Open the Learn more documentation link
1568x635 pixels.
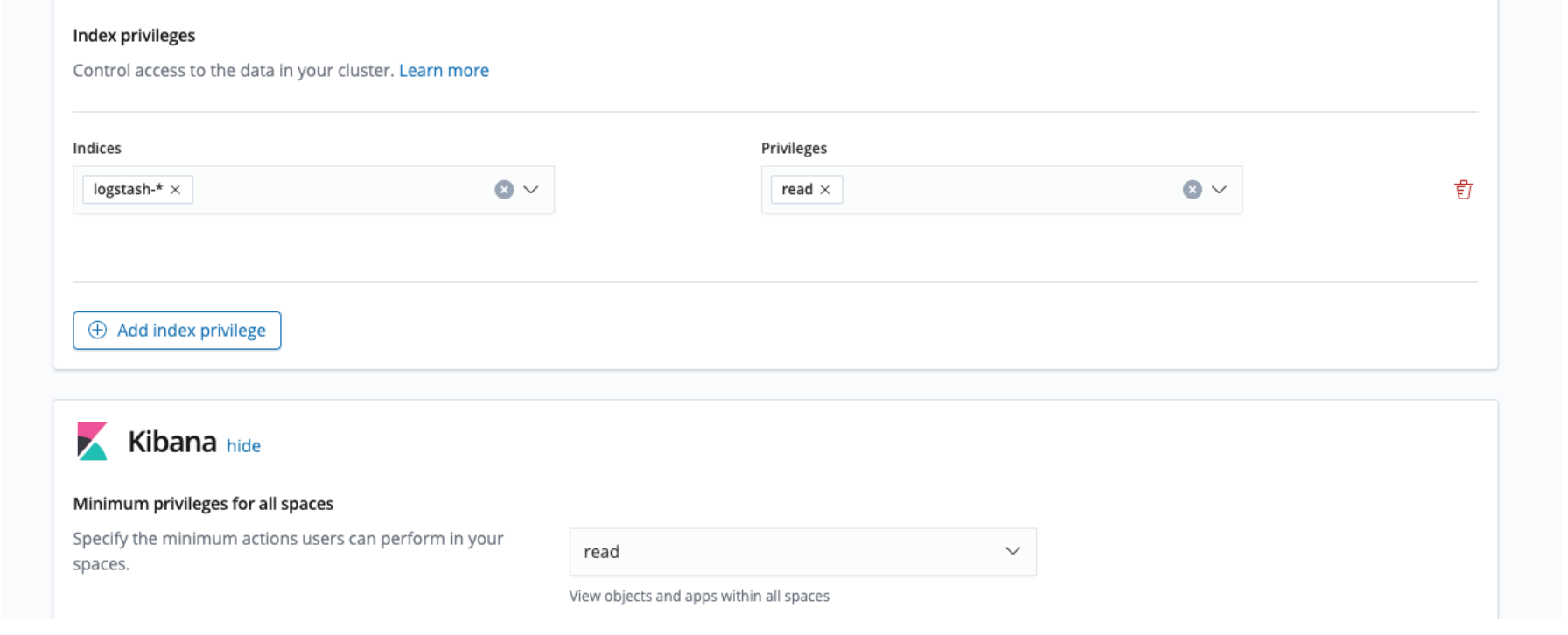point(444,71)
